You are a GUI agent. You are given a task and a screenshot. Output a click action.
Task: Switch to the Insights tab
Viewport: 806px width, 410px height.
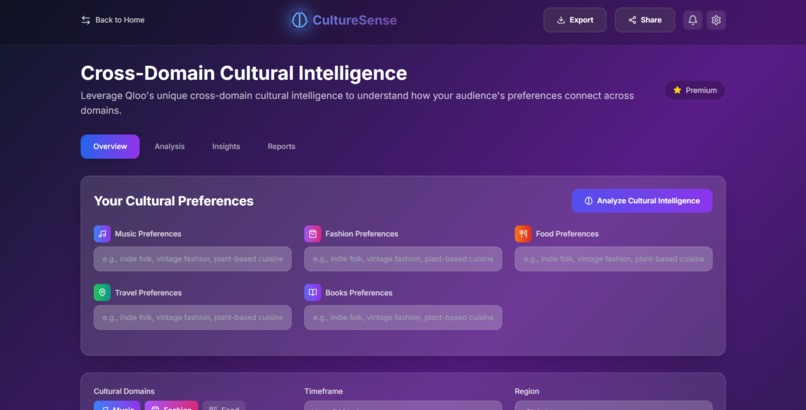pos(226,146)
